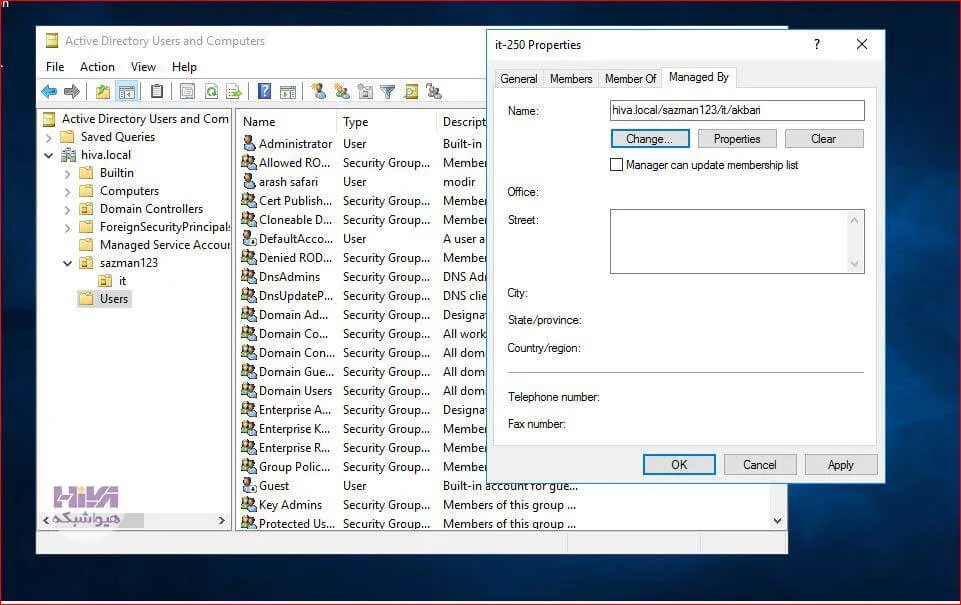
Task: Click the Clear button
Action: (x=824, y=139)
